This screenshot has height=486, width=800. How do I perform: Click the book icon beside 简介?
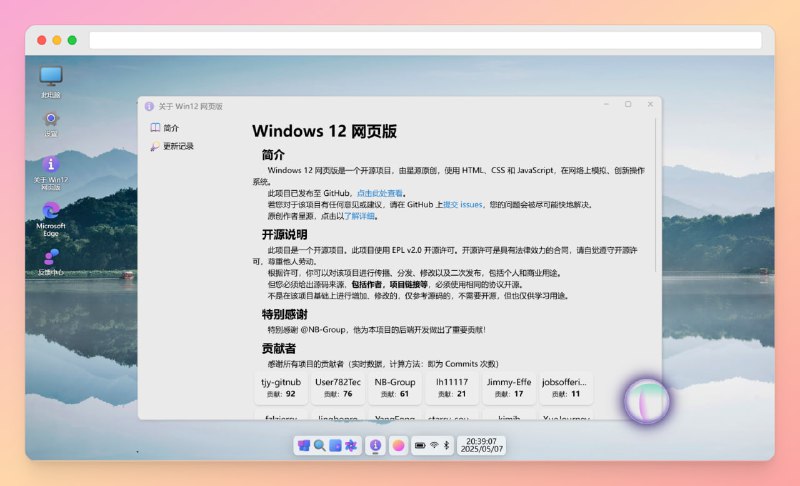[x=155, y=127]
